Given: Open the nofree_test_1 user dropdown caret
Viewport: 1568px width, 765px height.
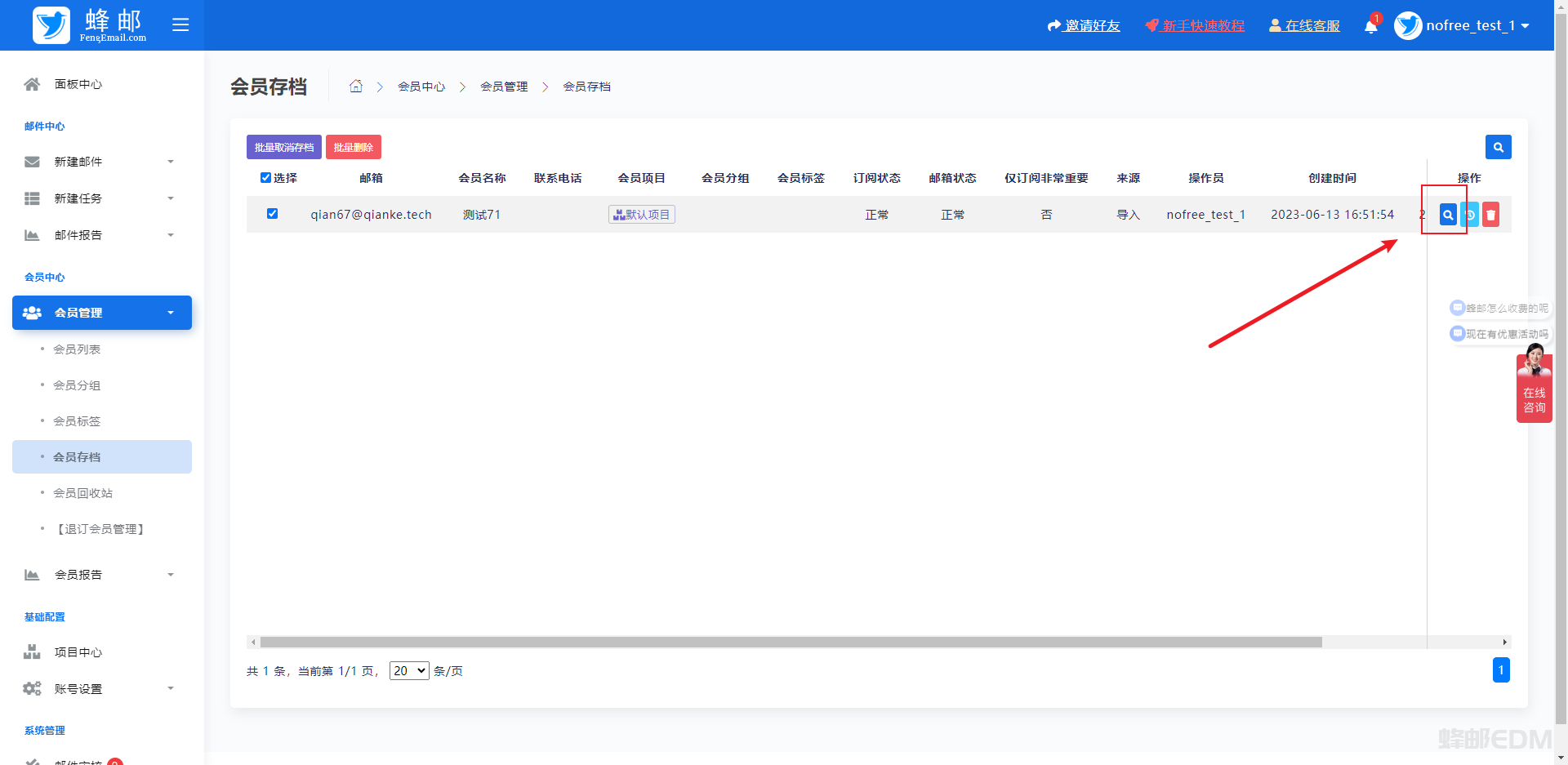Looking at the screenshot, I should click(1525, 26).
